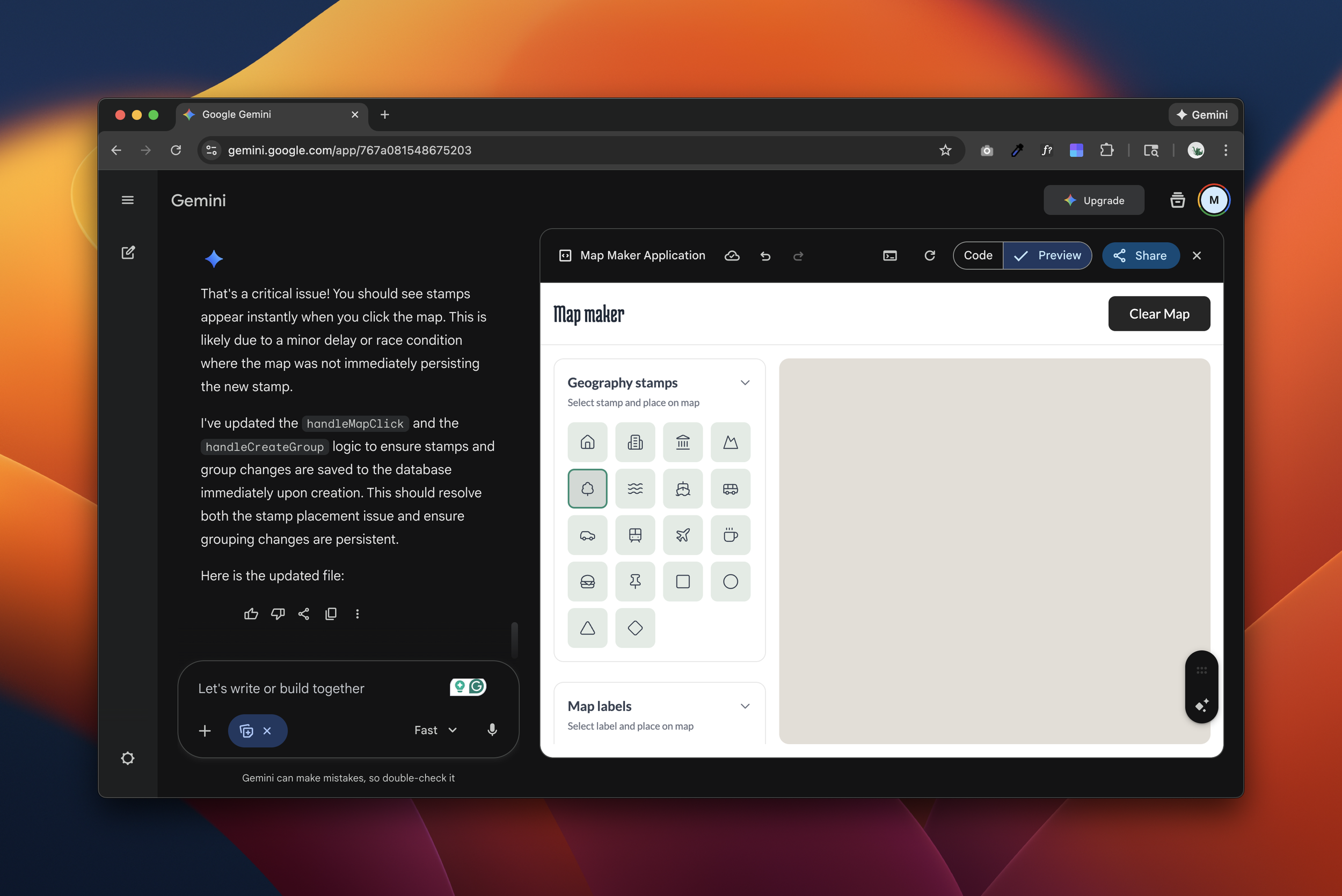This screenshot has height=896, width=1342.
Task: Collapse the Geography stamps section
Action: pyautogui.click(x=745, y=383)
